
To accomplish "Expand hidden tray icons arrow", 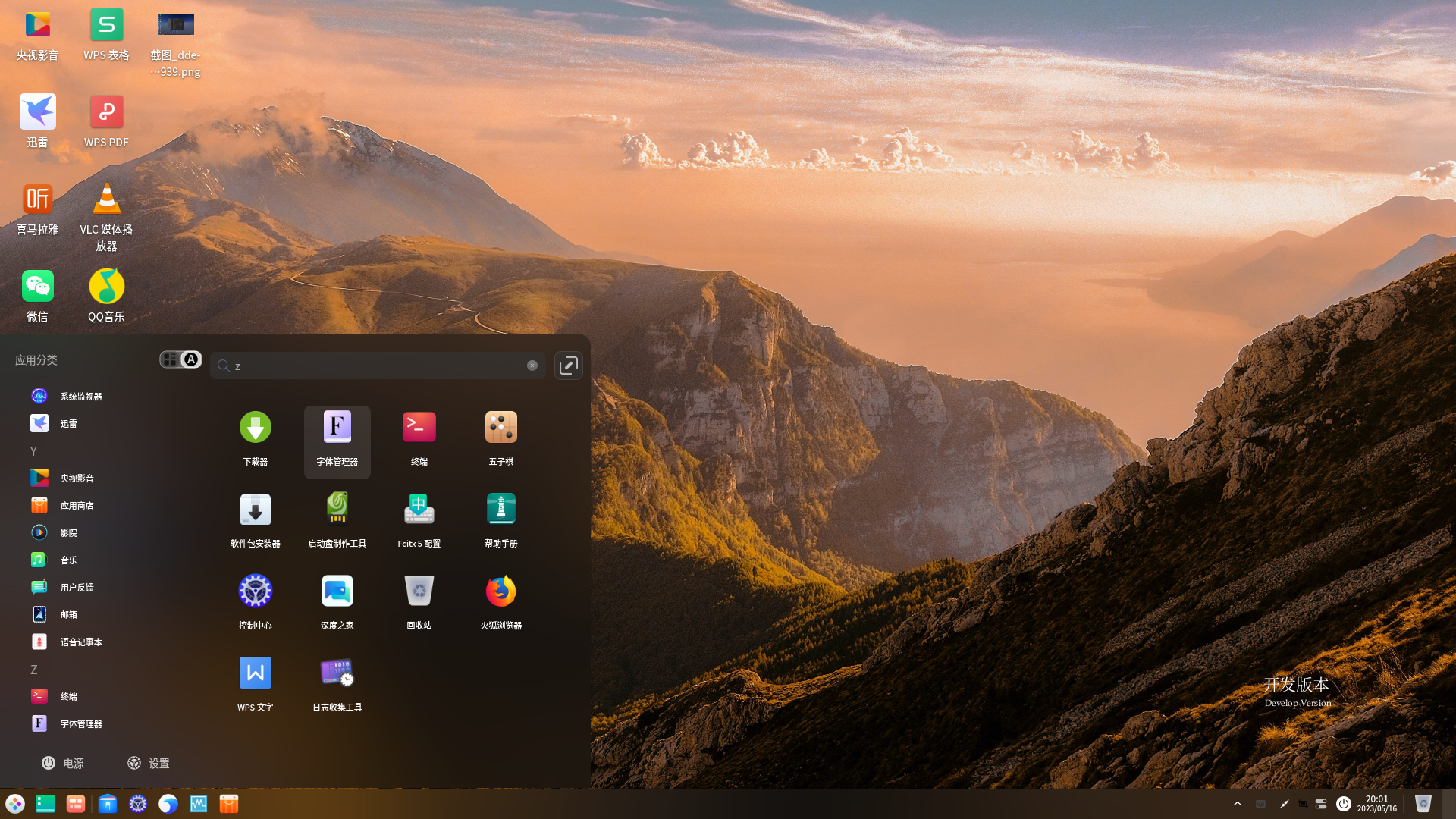I will click(1238, 804).
